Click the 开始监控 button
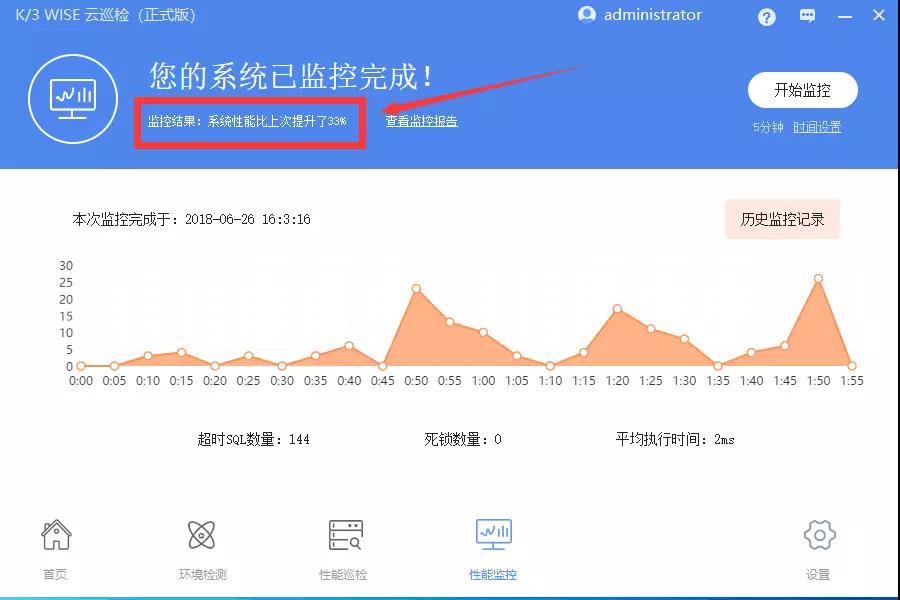This screenshot has height=600, width=900. [802, 90]
